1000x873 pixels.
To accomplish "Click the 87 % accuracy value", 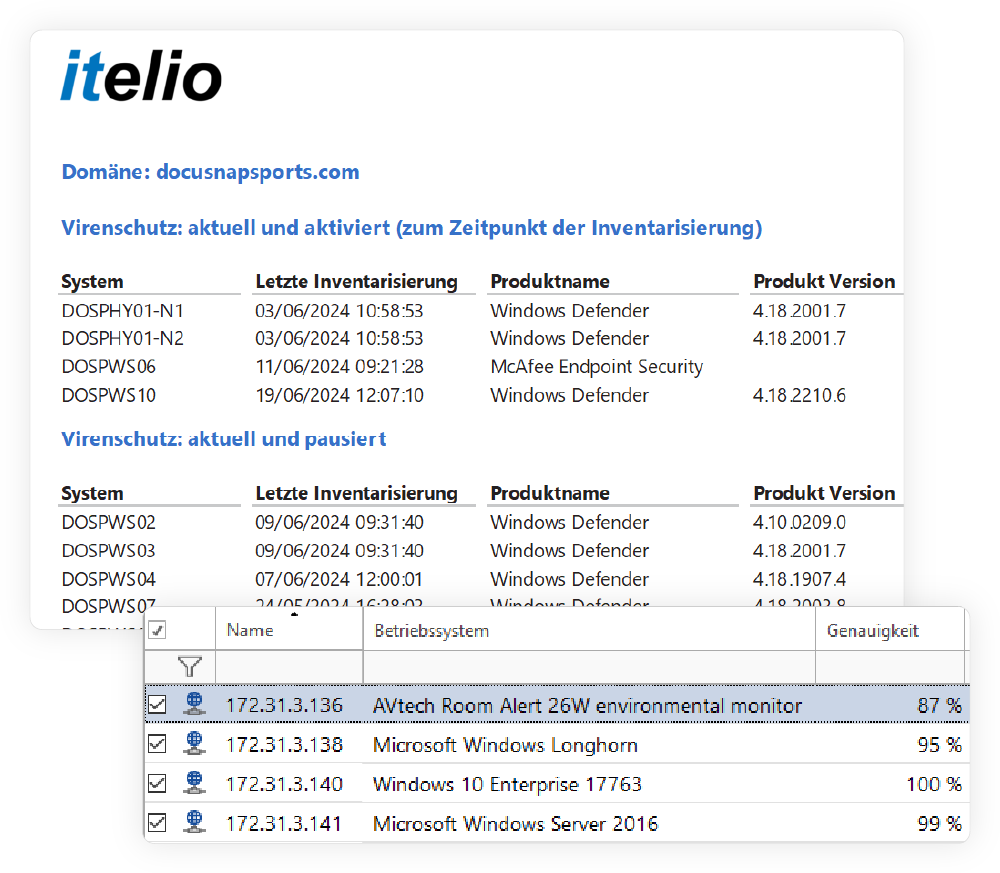I will [939, 705].
